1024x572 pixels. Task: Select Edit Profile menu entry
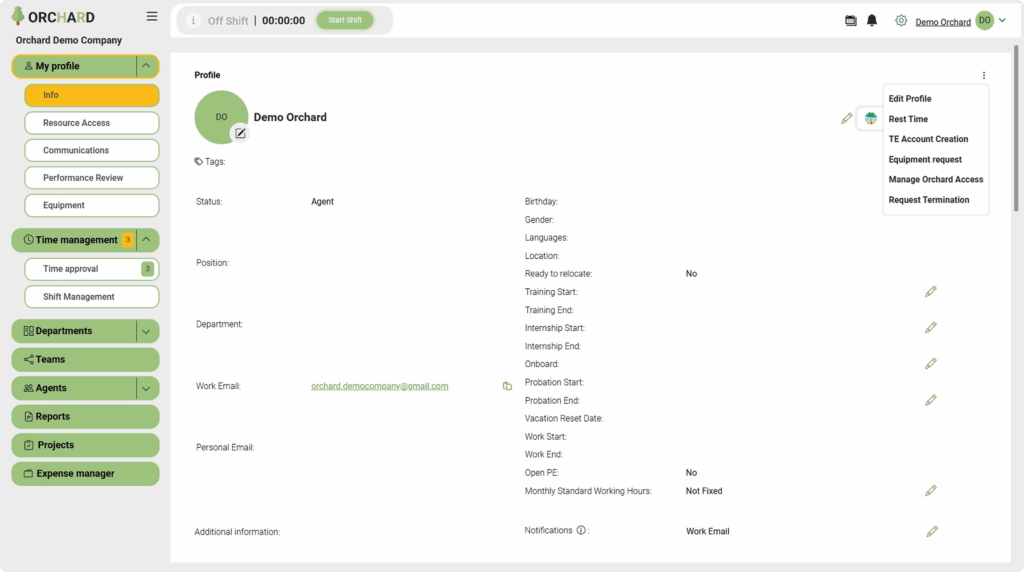[x=910, y=99]
